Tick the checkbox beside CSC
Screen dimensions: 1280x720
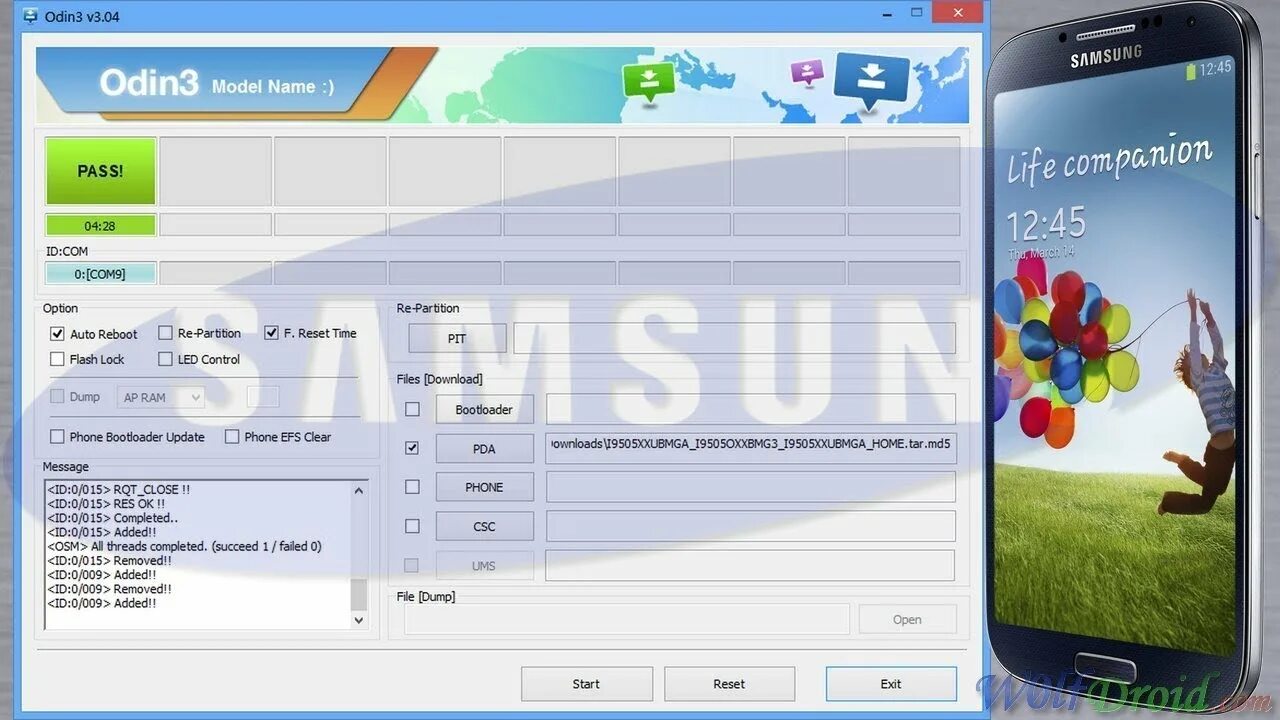coord(412,526)
